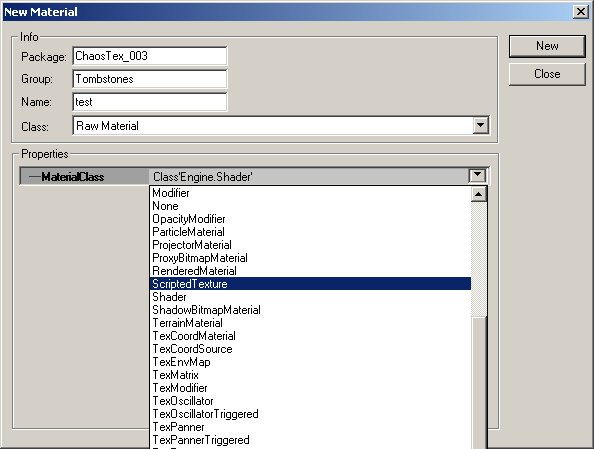Collapse the MaterialClass dropdown arrow
The image size is (594, 449).
(x=477, y=176)
